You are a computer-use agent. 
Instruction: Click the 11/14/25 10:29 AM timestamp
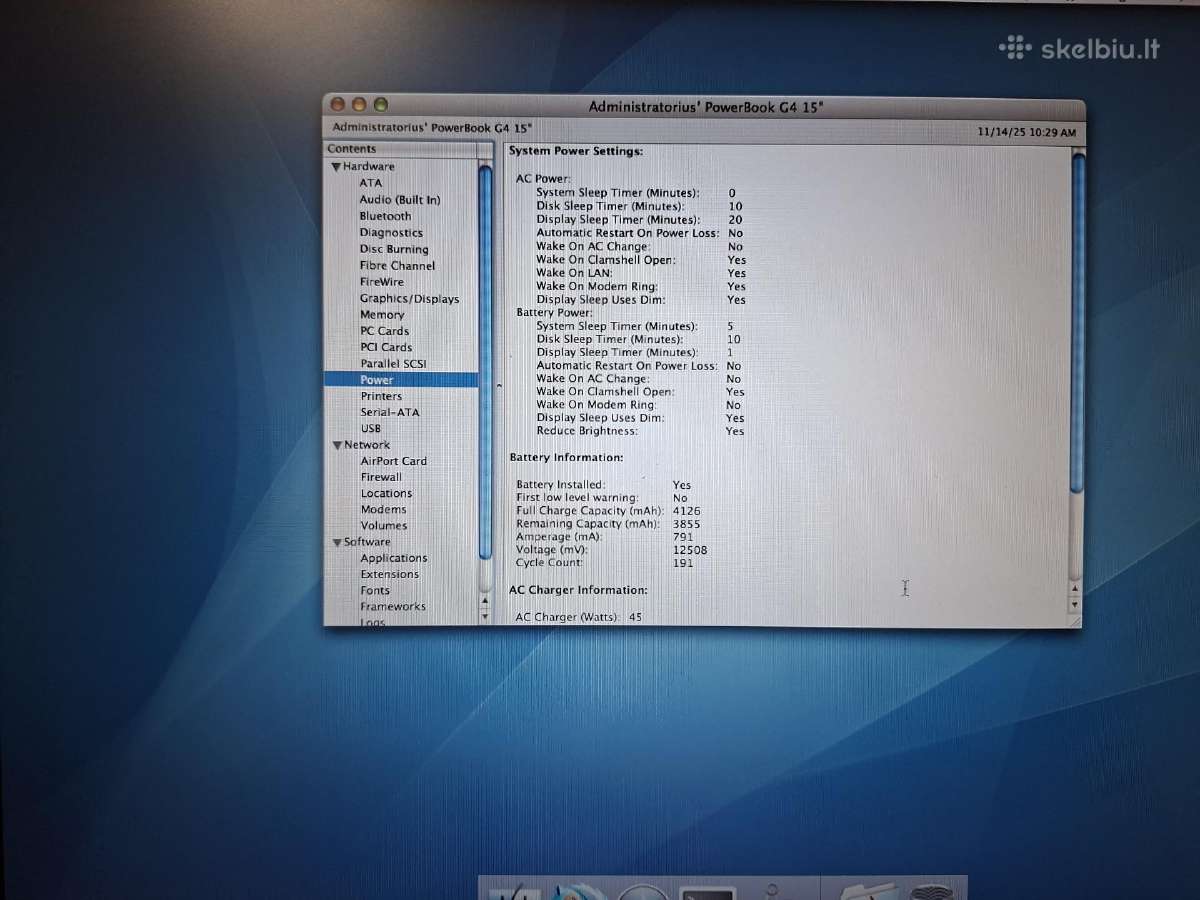(1027, 133)
